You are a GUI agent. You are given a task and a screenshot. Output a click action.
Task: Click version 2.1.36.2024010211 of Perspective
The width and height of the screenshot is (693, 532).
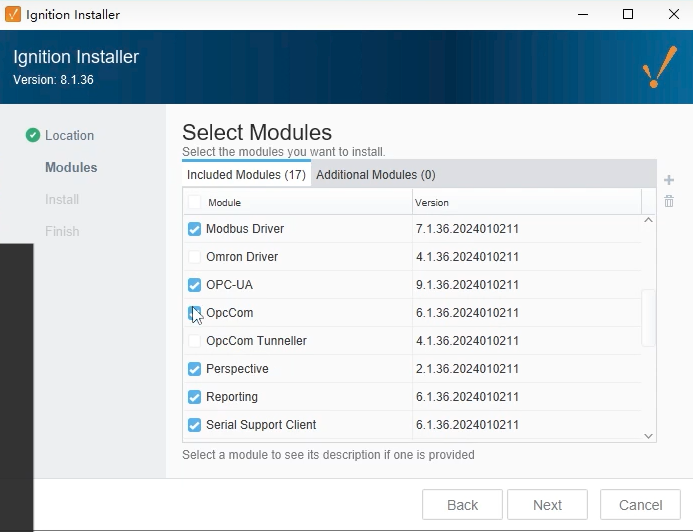(467, 369)
